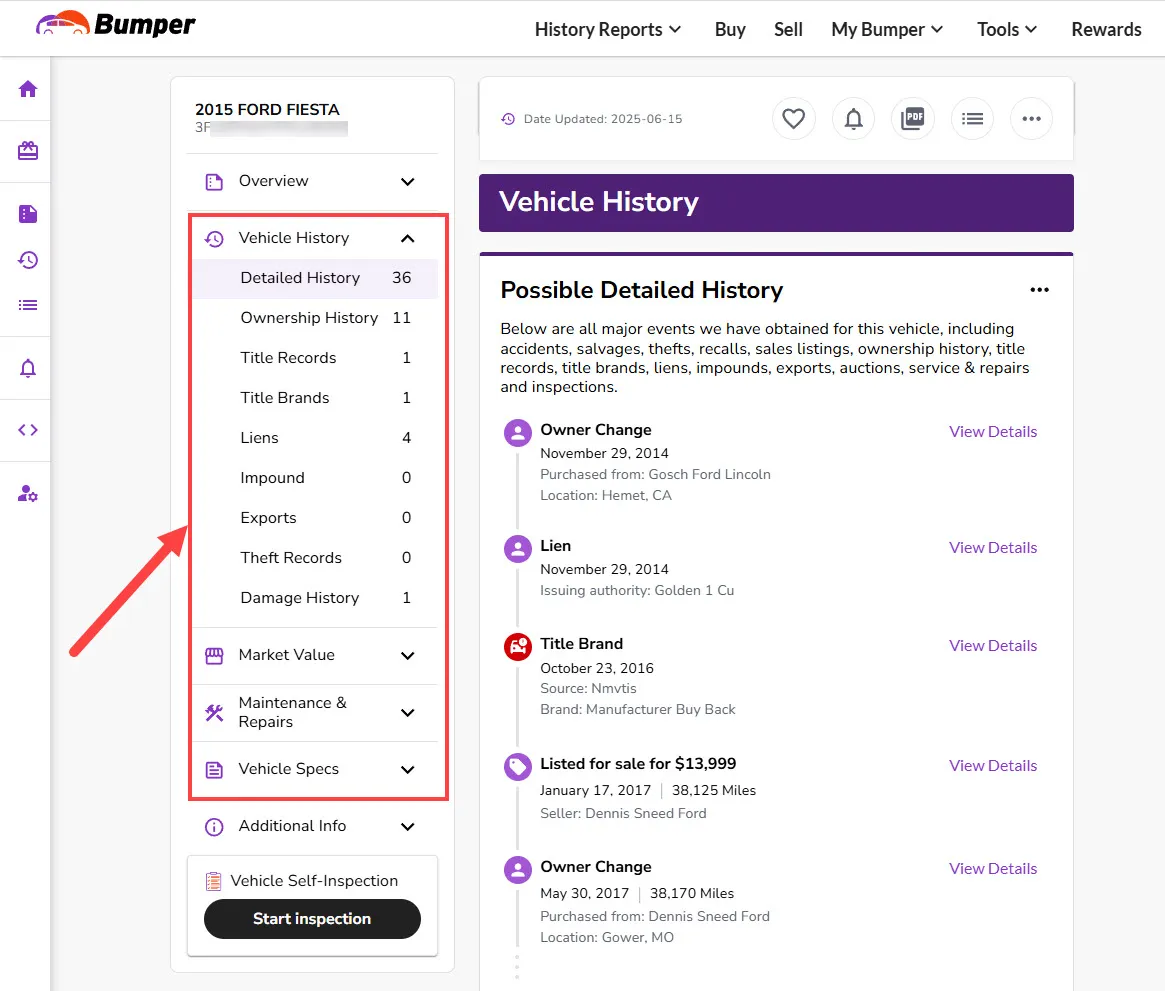This screenshot has width=1165, height=991.
Task: Download the report via PDF icon
Action: coord(912,119)
